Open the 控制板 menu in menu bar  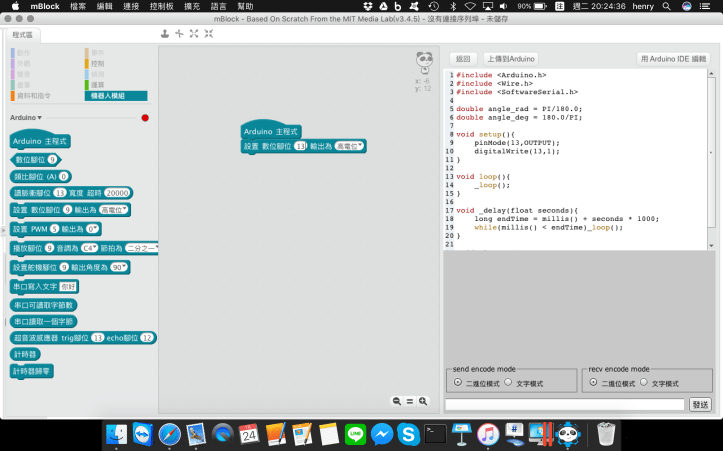[161, 6]
